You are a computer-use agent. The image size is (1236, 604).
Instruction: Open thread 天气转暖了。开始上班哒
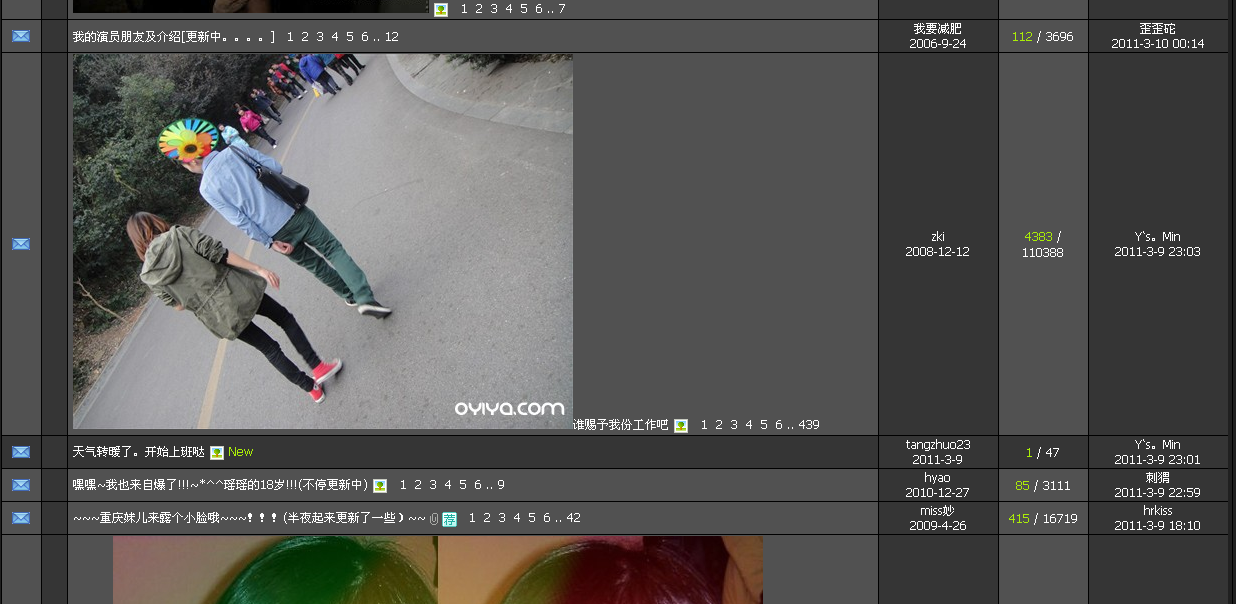point(138,452)
